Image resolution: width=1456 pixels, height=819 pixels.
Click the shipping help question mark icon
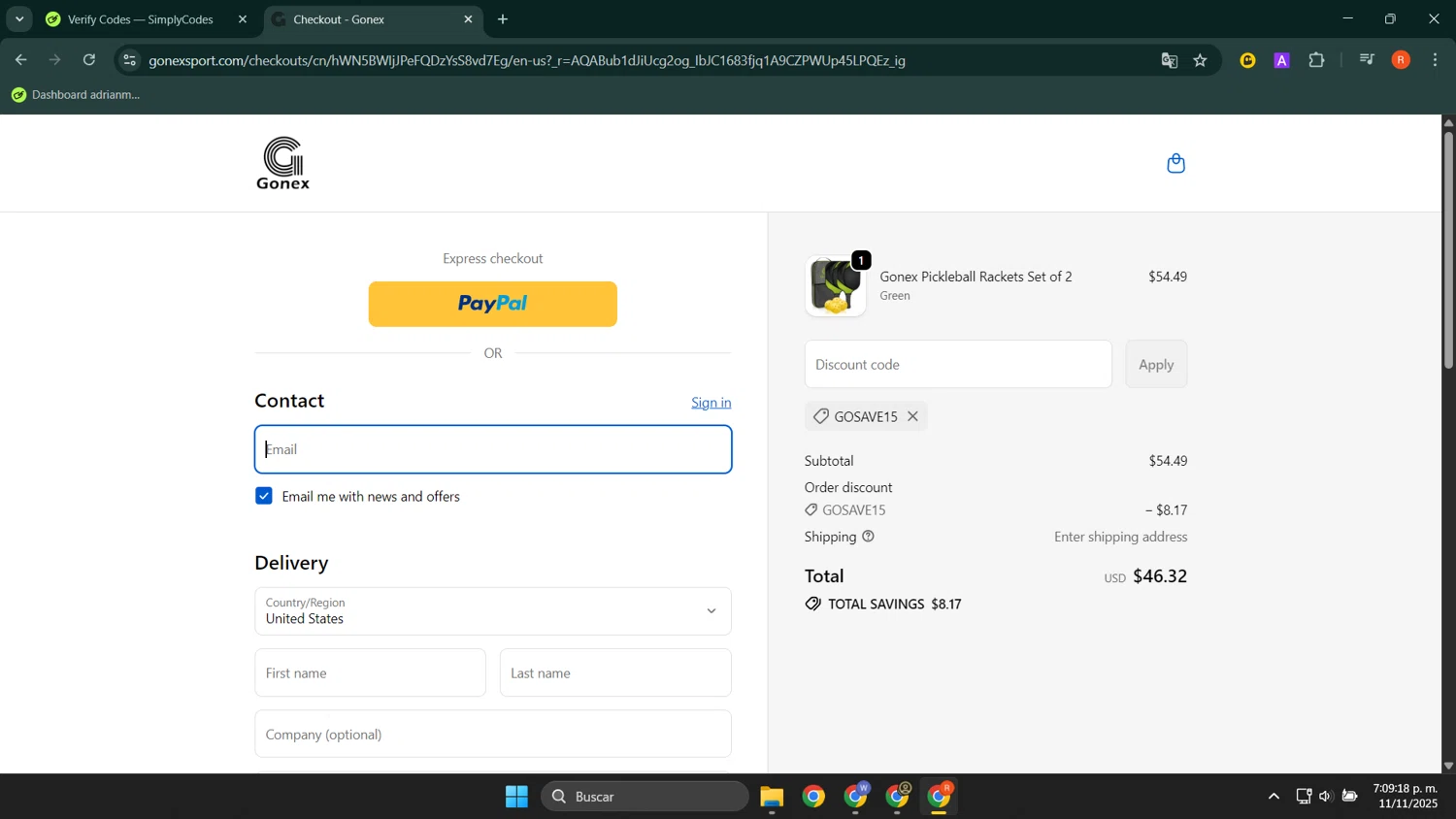pos(869,537)
